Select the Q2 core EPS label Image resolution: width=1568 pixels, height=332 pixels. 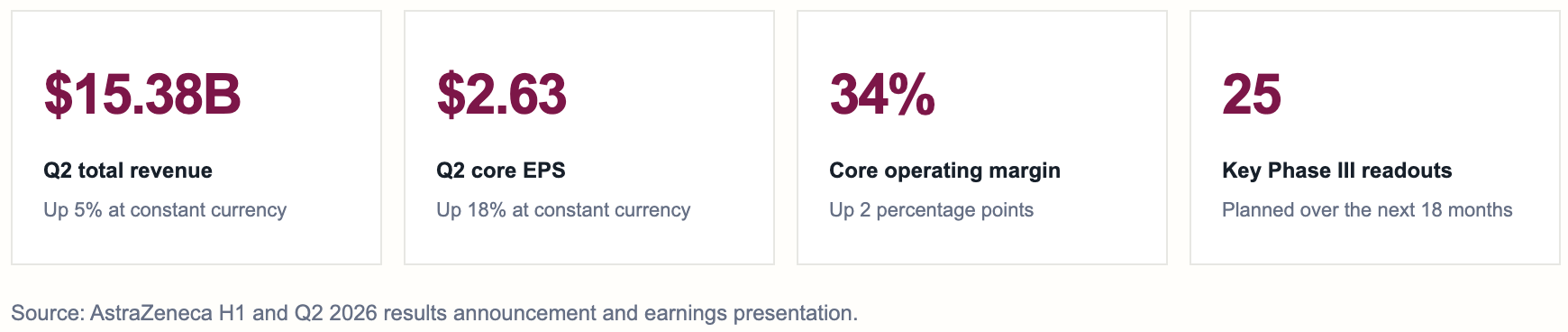tap(501, 171)
